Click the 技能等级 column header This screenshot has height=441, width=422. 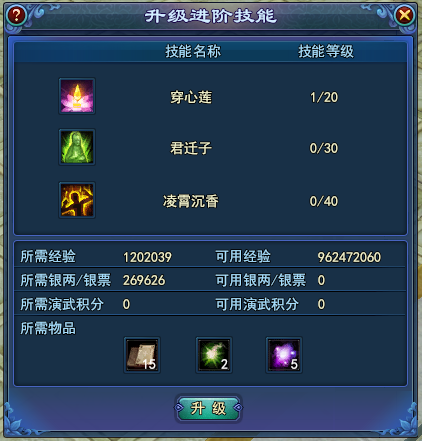(326, 51)
